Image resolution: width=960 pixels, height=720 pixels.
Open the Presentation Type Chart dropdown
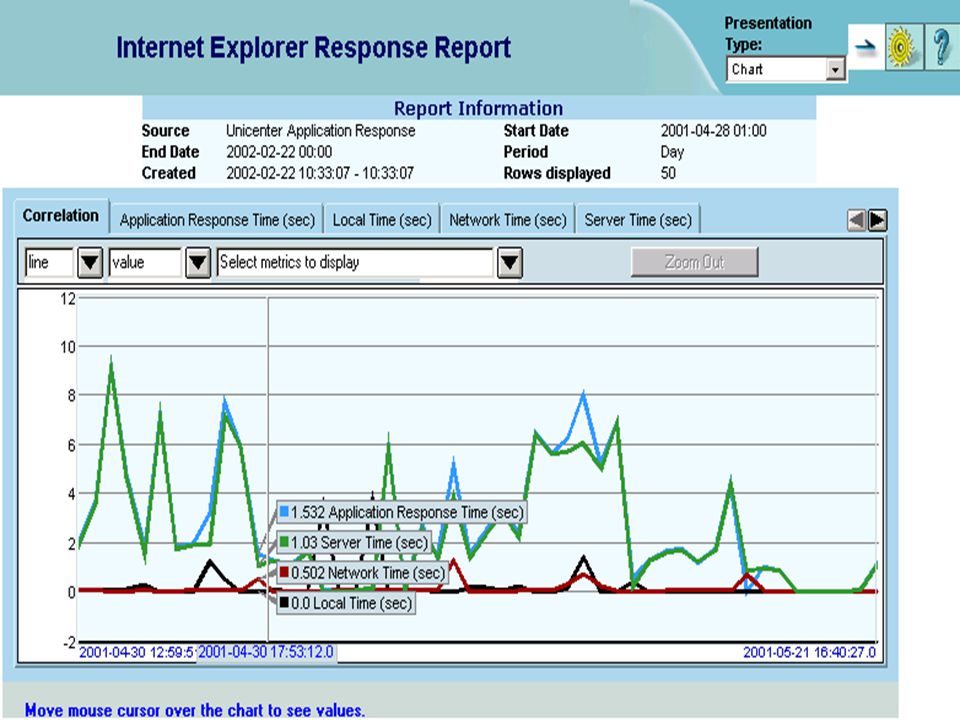tap(786, 69)
